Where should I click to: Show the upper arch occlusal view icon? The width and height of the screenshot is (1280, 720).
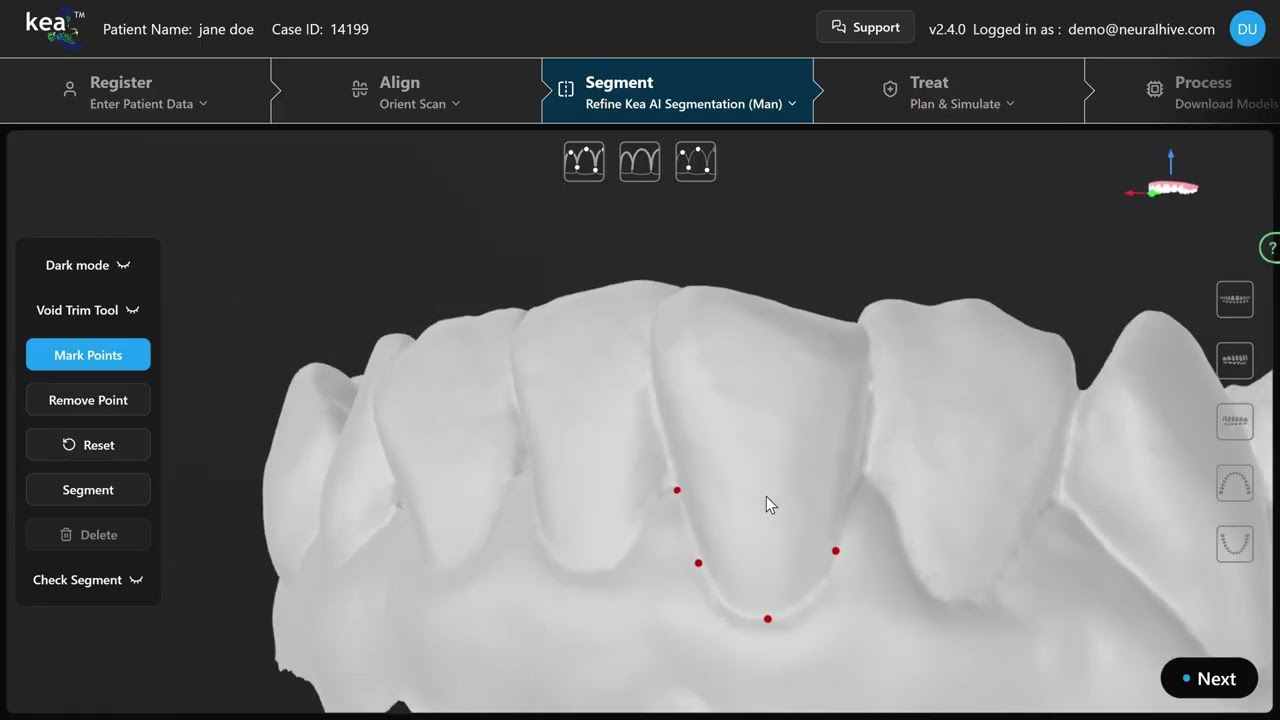pyautogui.click(x=1235, y=483)
